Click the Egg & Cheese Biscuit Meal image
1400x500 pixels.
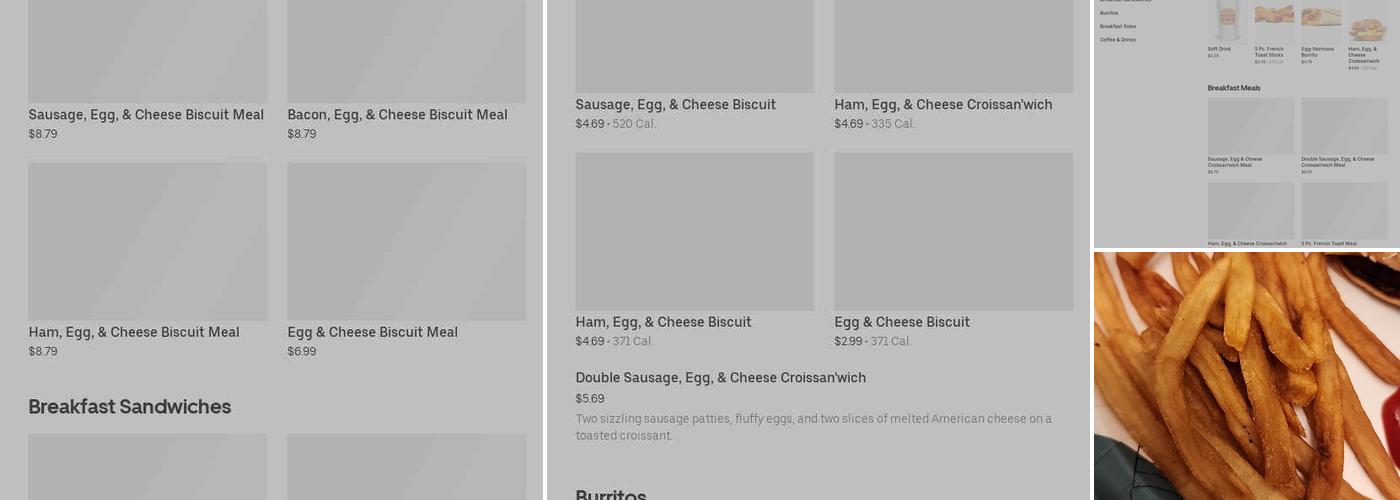click(x=406, y=241)
